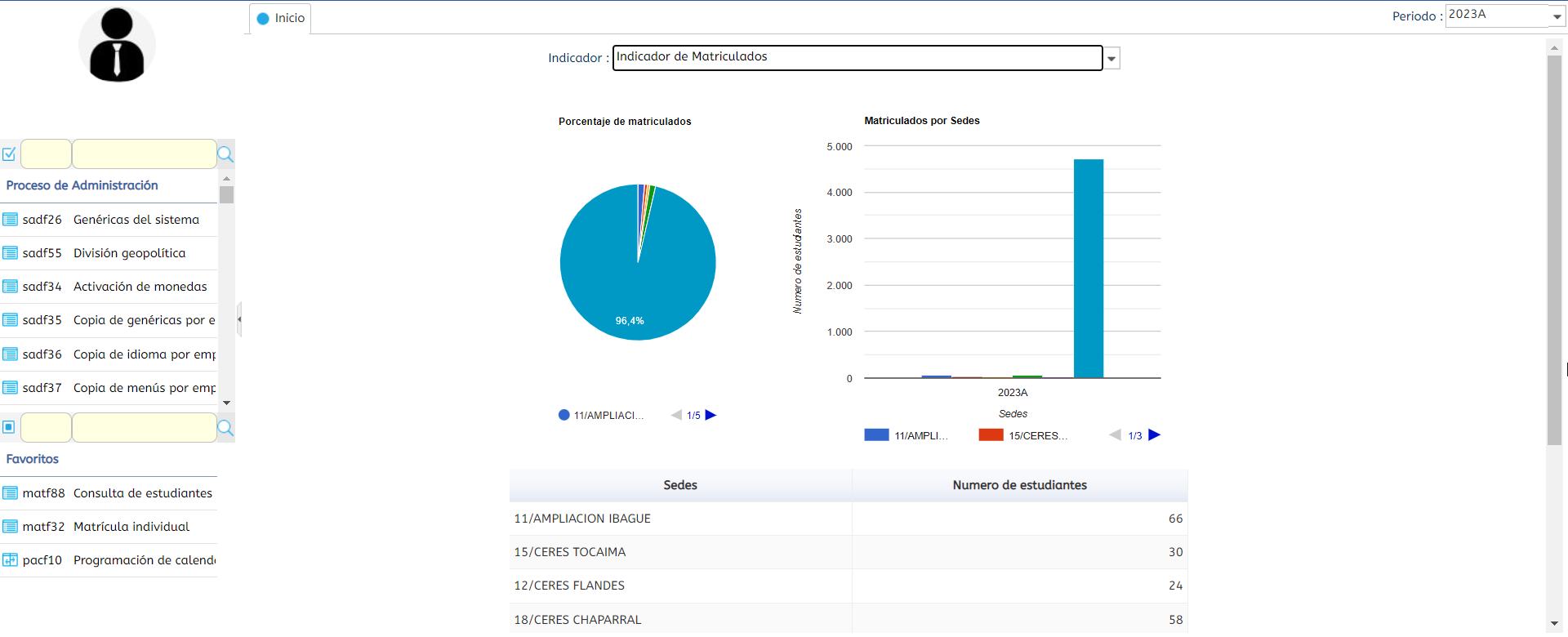Open the Periodo dropdown
Screen dimensions: 1568x637
[x=1557, y=16]
